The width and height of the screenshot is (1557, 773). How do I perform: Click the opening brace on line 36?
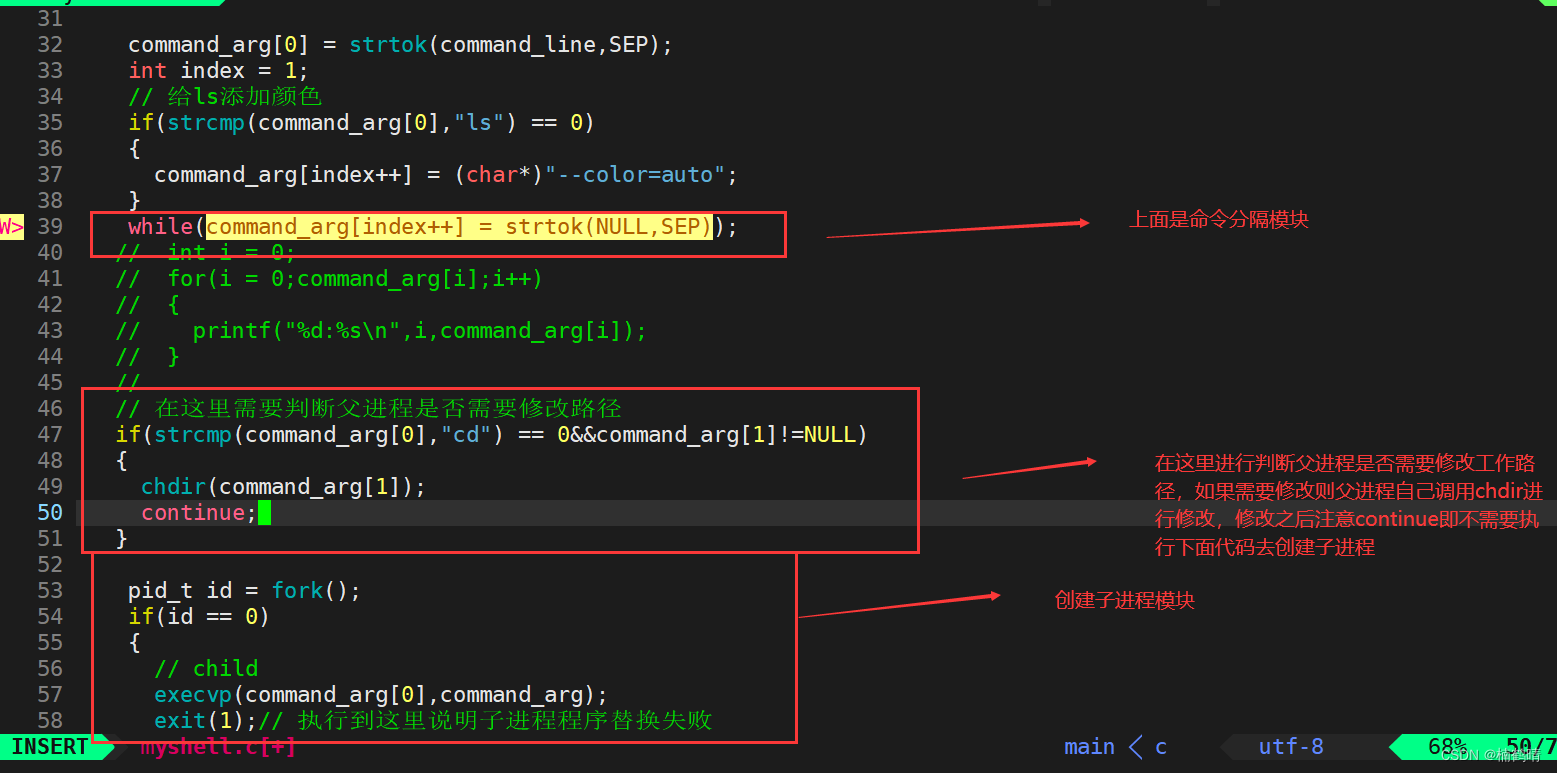coord(135,149)
